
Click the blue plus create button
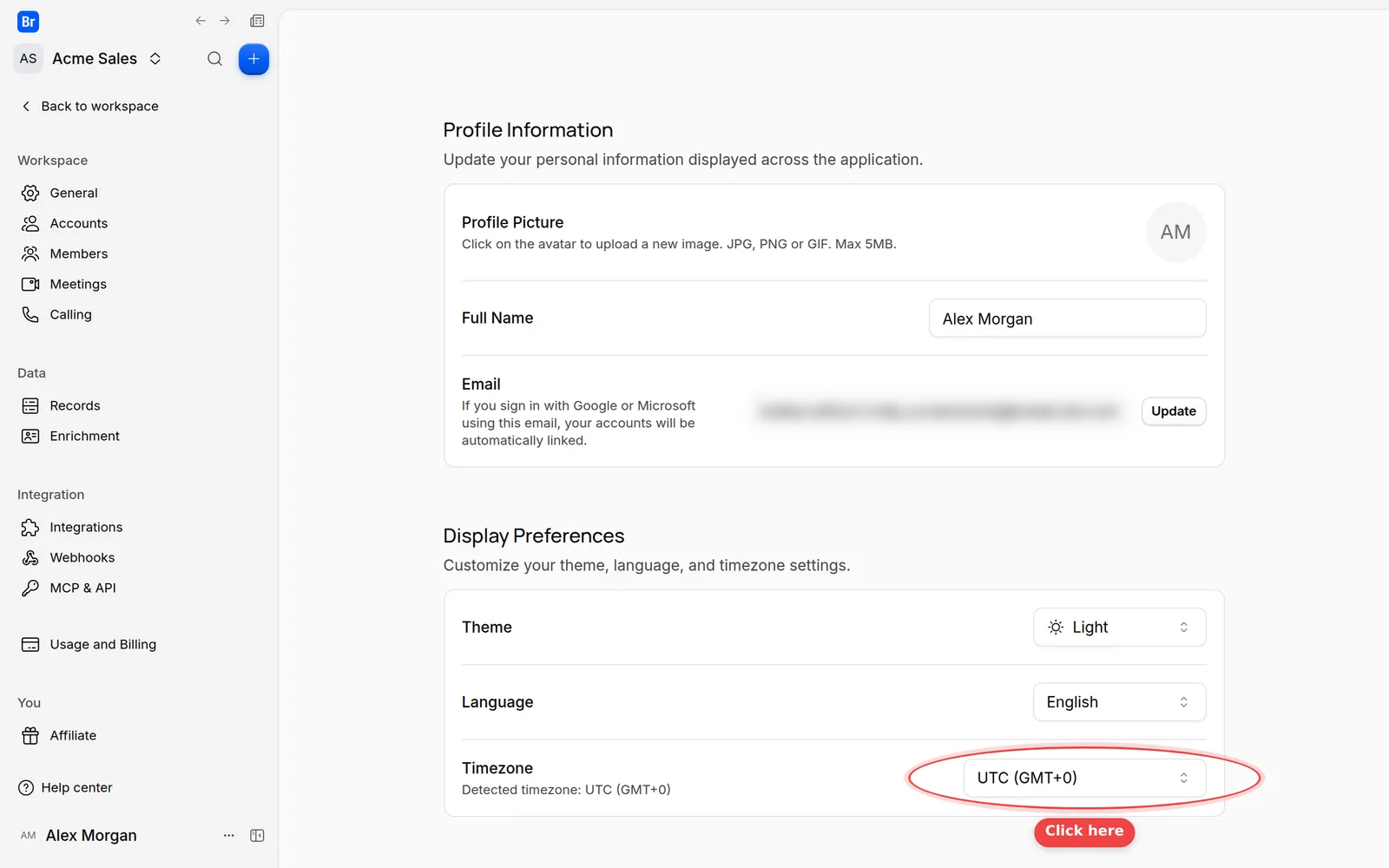253,59
